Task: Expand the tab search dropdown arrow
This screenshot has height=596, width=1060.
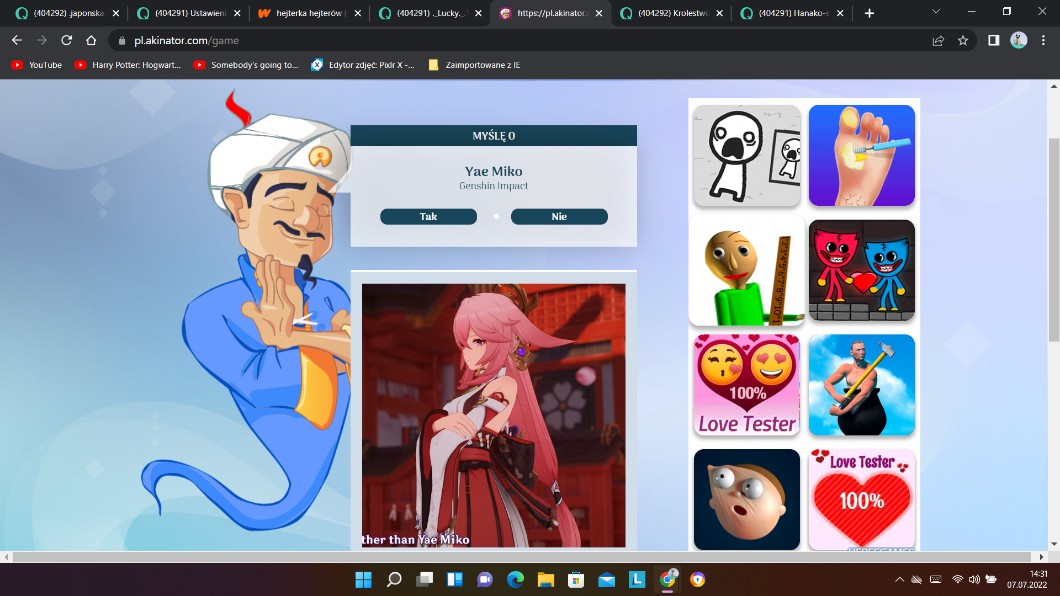Action: [x=935, y=12]
